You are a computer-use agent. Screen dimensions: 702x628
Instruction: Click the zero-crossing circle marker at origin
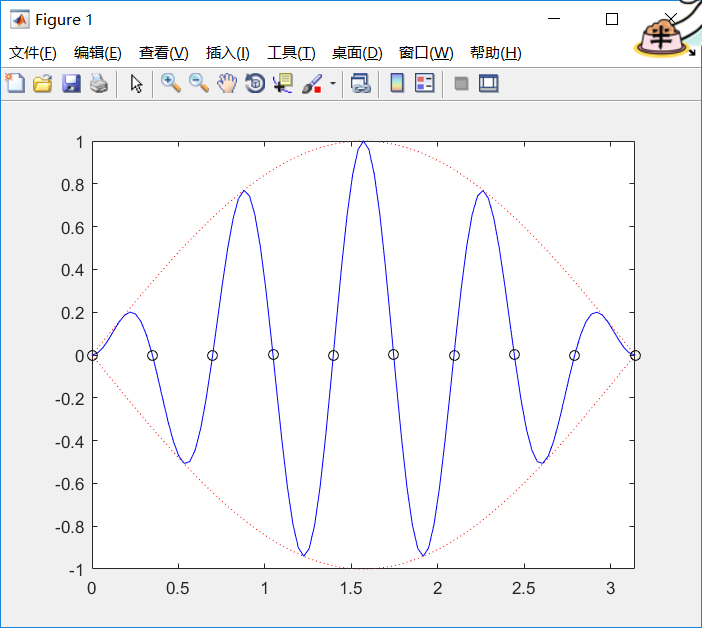point(92,355)
